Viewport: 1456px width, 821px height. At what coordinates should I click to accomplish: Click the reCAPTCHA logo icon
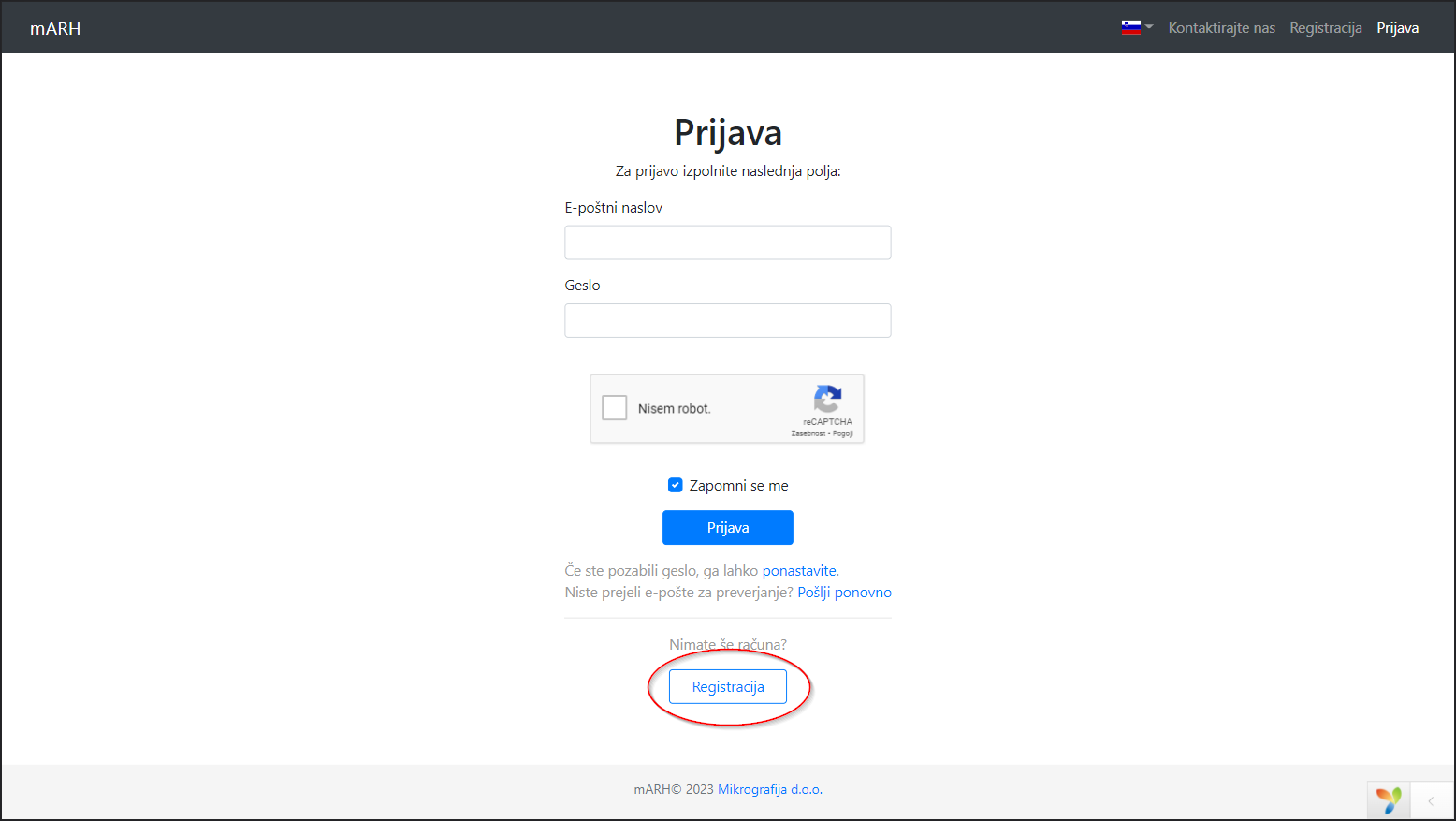[x=827, y=399]
